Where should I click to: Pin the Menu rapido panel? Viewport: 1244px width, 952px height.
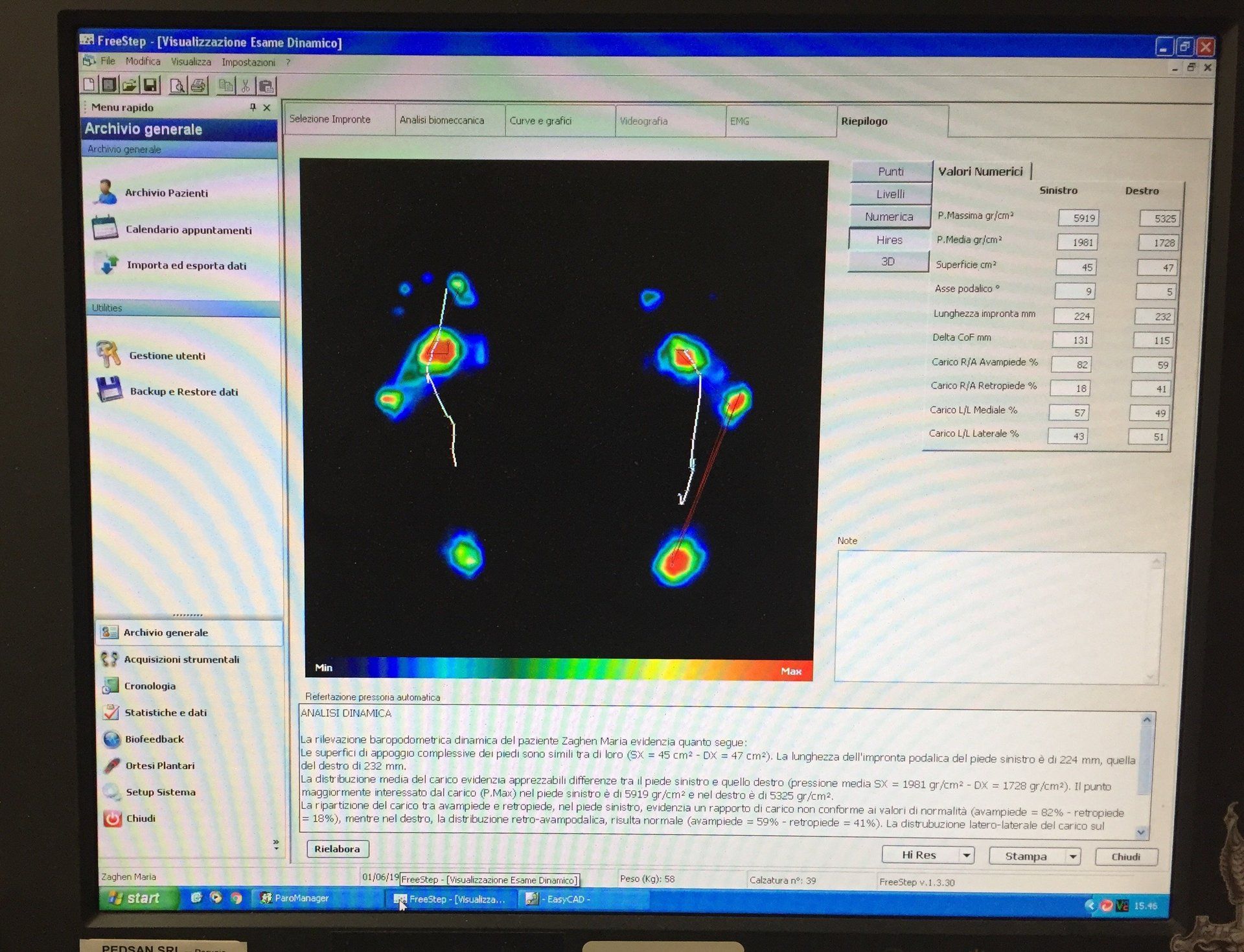point(253,107)
